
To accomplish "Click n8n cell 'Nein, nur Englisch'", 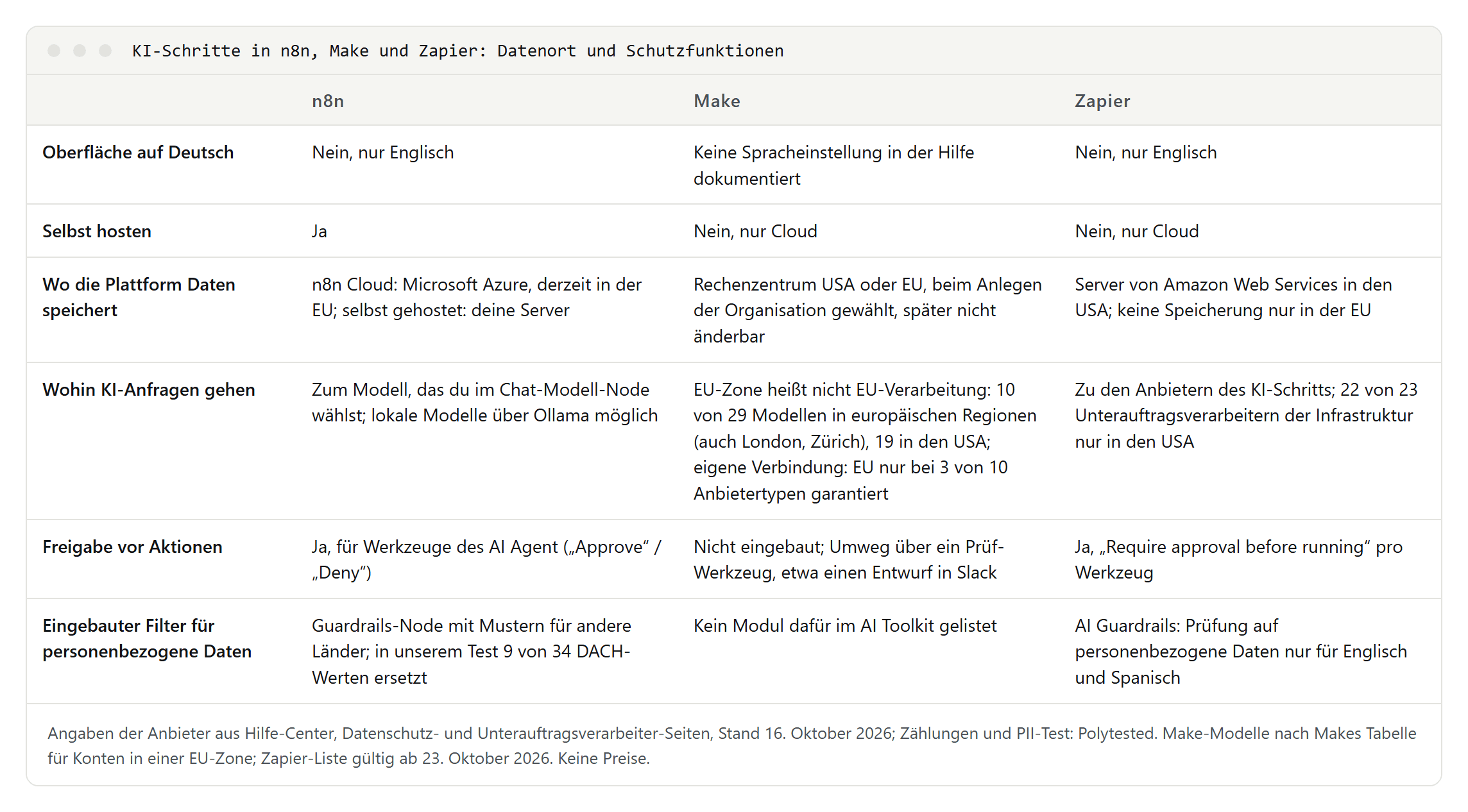I will pos(383,152).
